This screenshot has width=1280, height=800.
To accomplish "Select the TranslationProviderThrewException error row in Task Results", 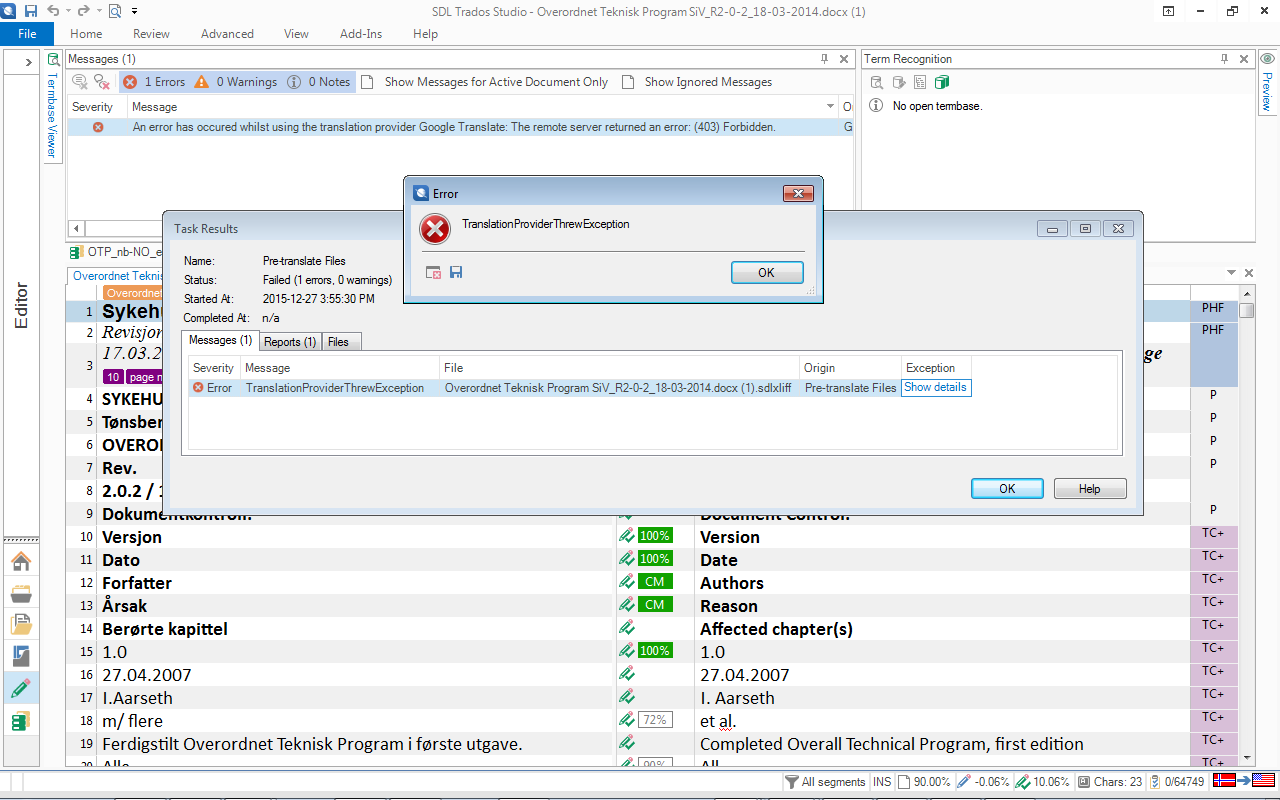I will (580, 387).
